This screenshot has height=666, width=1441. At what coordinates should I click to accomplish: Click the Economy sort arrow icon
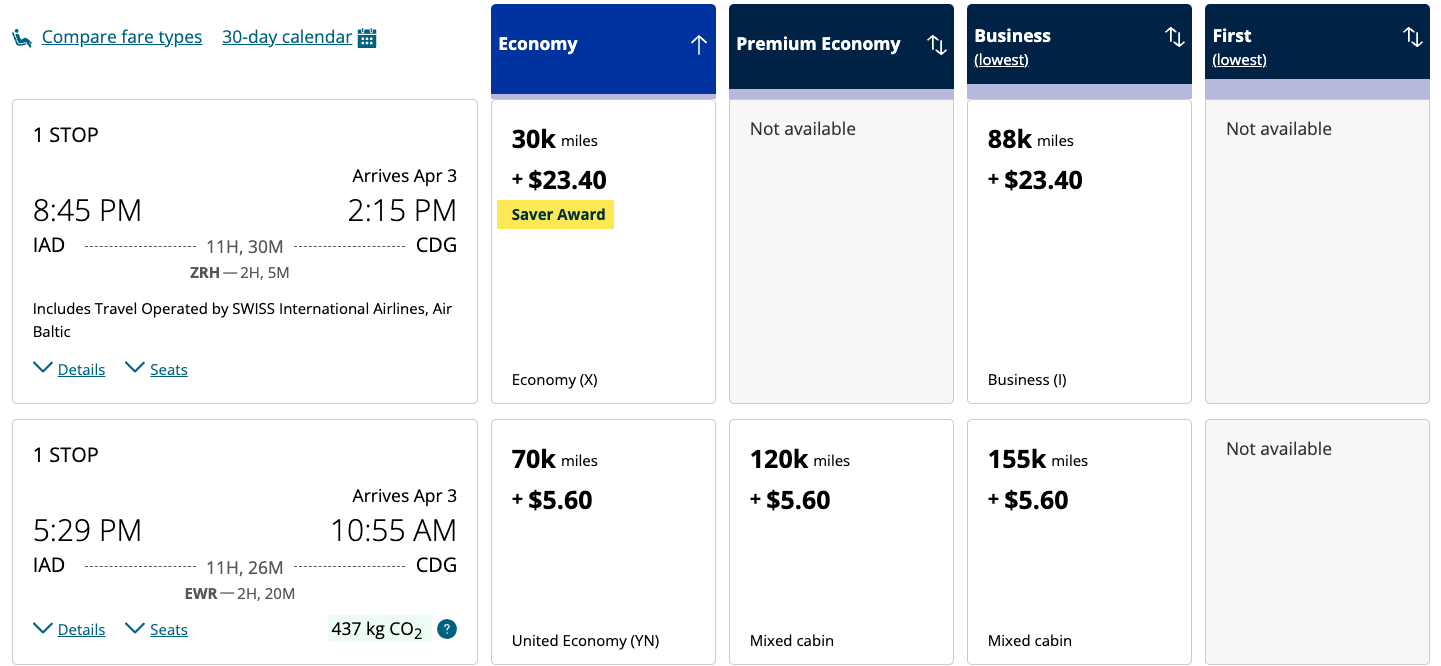[698, 44]
